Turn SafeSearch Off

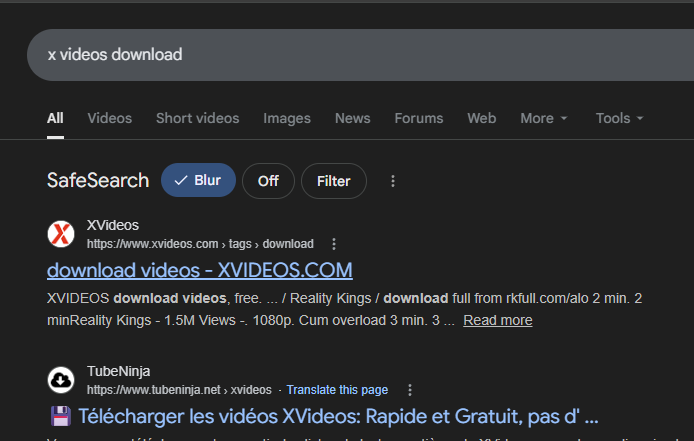tap(268, 181)
